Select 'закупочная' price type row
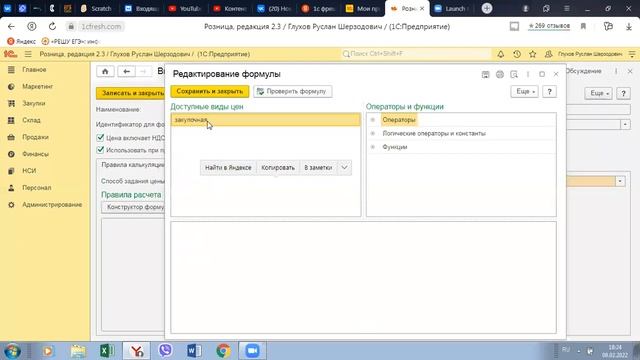The width and height of the screenshot is (640, 360). pyautogui.click(x=266, y=120)
